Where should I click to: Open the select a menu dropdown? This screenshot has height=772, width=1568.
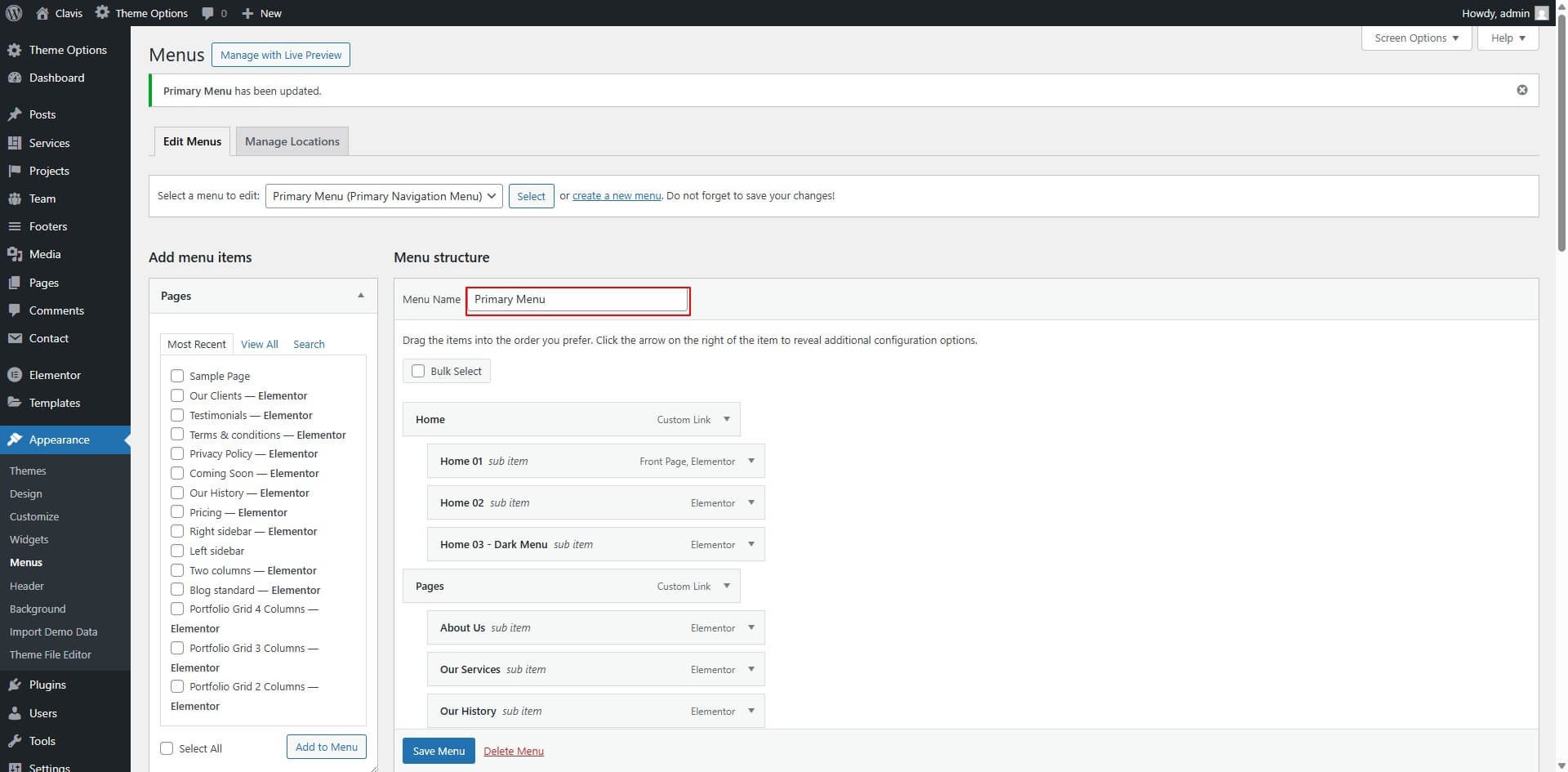[x=383, y=196]
